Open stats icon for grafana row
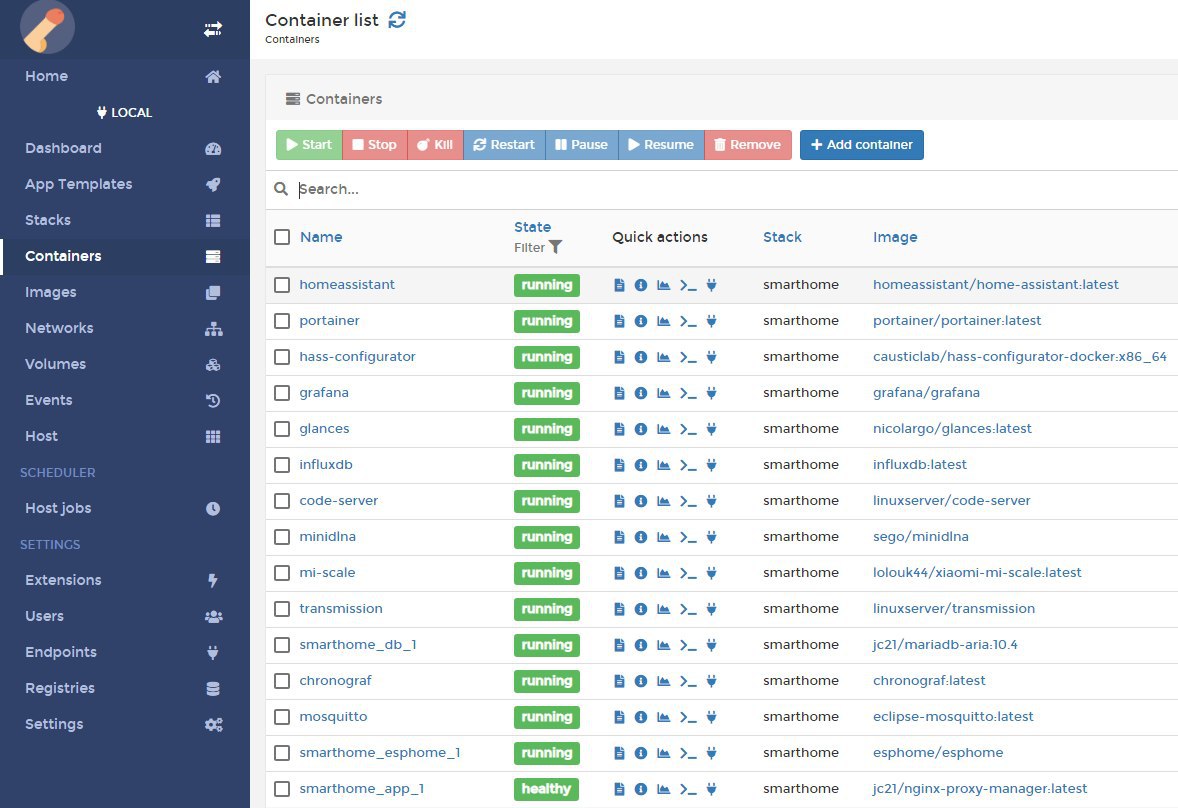Viewport: 1178px width, 808px height. 663,393
